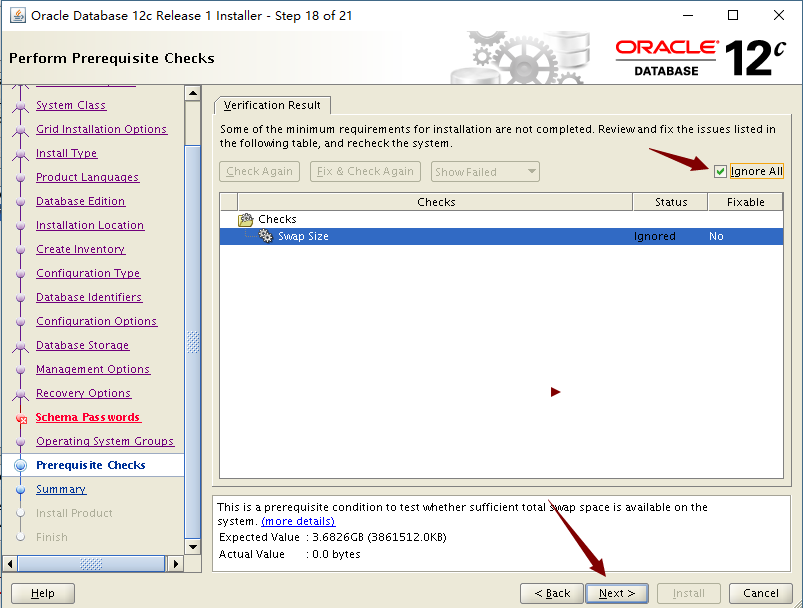This screenshot has width=803, height=608.
Task: Click the Fixable column header
Action: click(745, 202)
